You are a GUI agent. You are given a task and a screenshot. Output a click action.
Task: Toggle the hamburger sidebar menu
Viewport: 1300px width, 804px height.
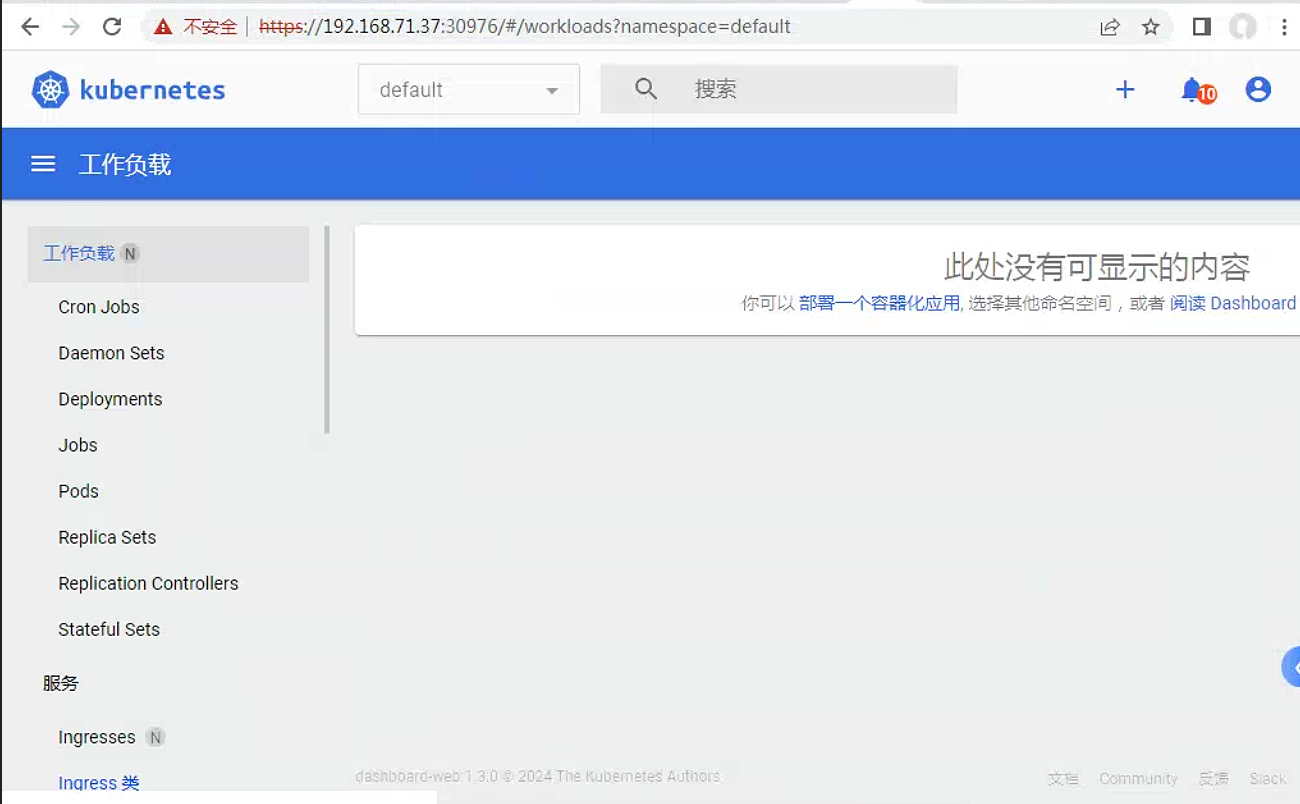tap(43, 164)
